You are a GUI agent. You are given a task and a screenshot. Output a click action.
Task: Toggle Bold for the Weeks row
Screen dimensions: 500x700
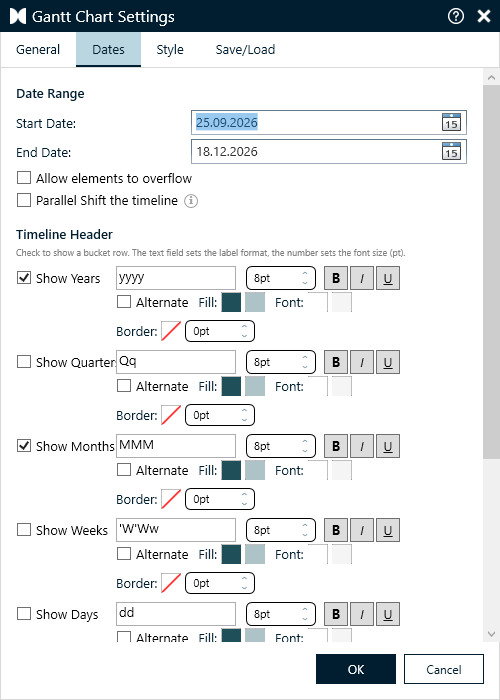336,530
